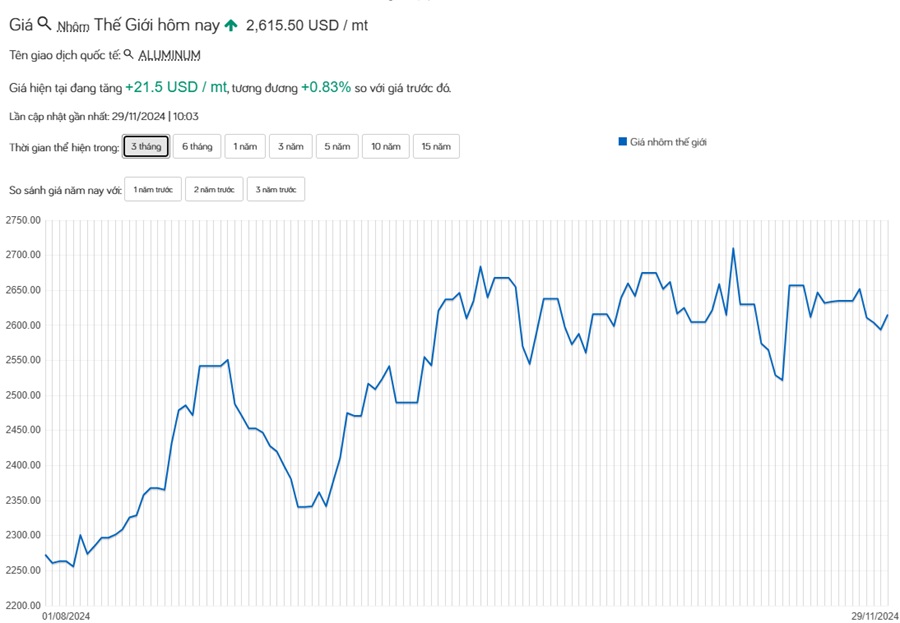
Task: Compare prices with 2 năm trước
Action: 214,189
